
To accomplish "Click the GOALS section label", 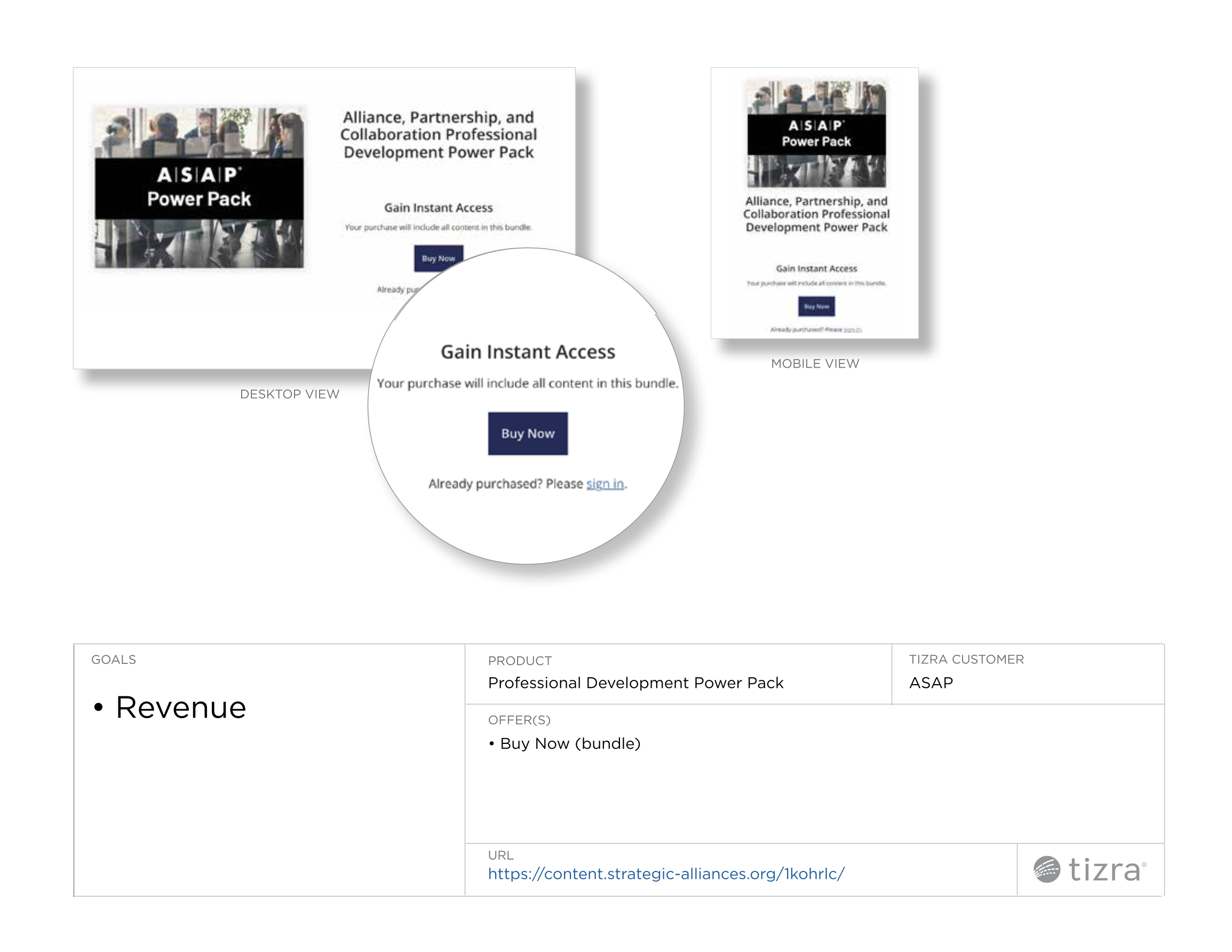I will click(x=114, y=659).
